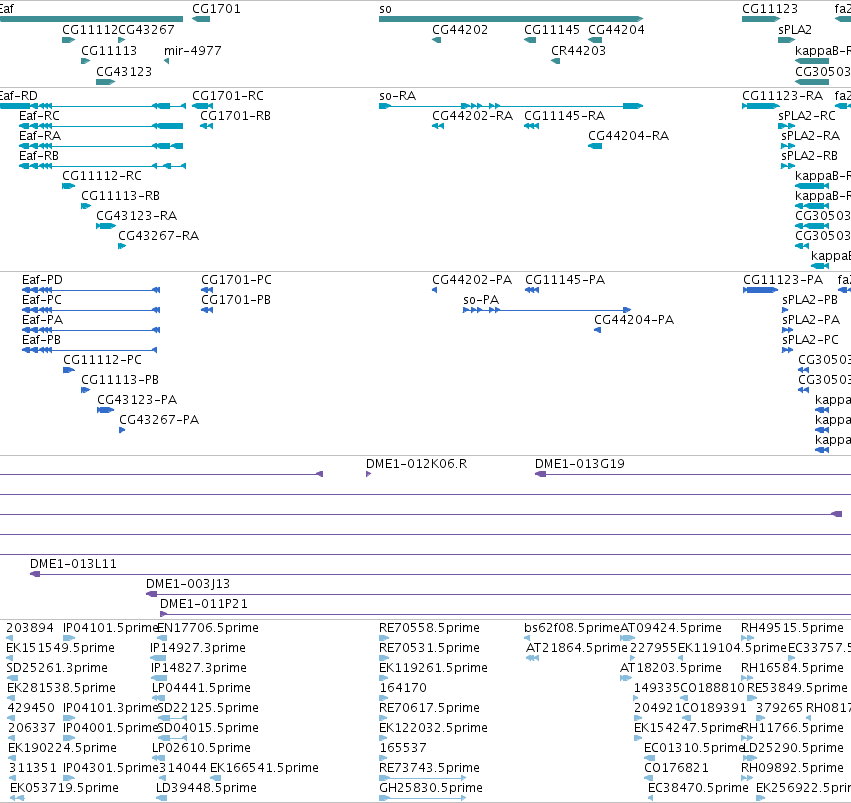Select the CR44203 gene label
Screen dimensions: 851x803
578,51
